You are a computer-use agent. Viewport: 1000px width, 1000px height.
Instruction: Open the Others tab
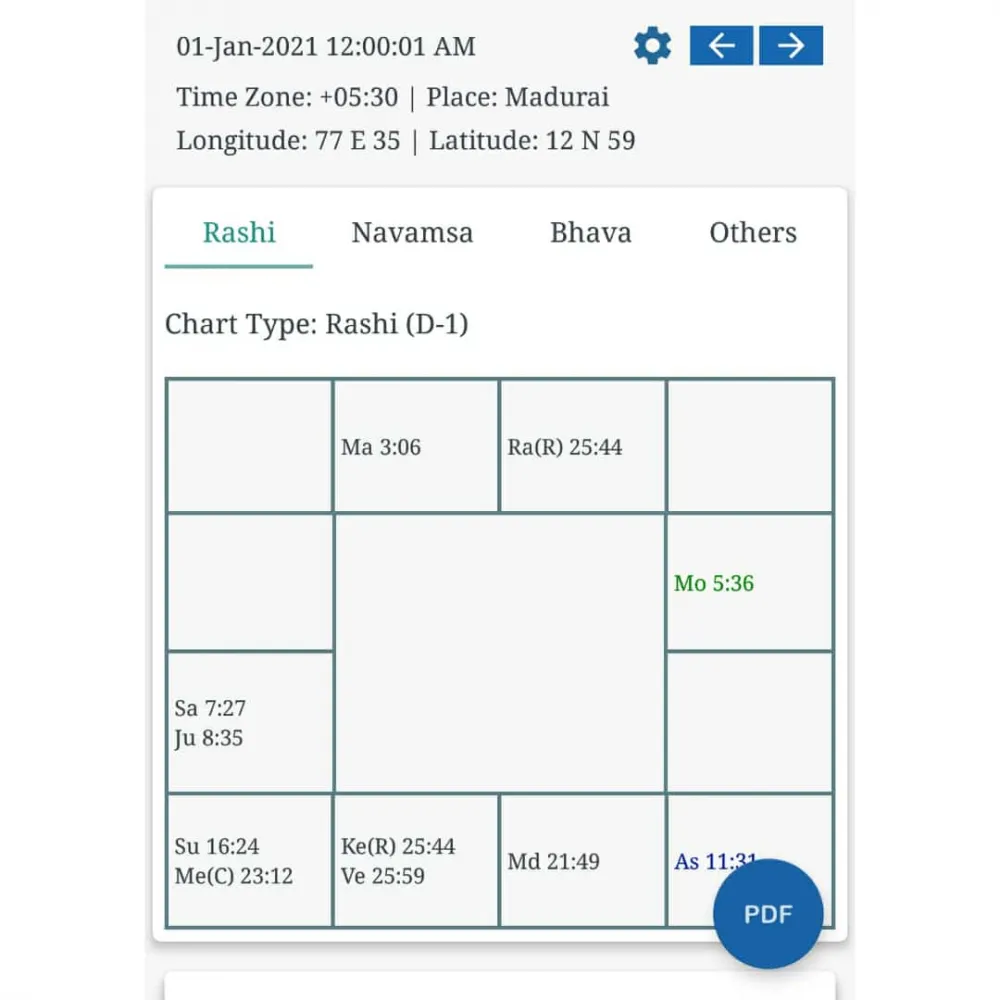coord(753,233)
